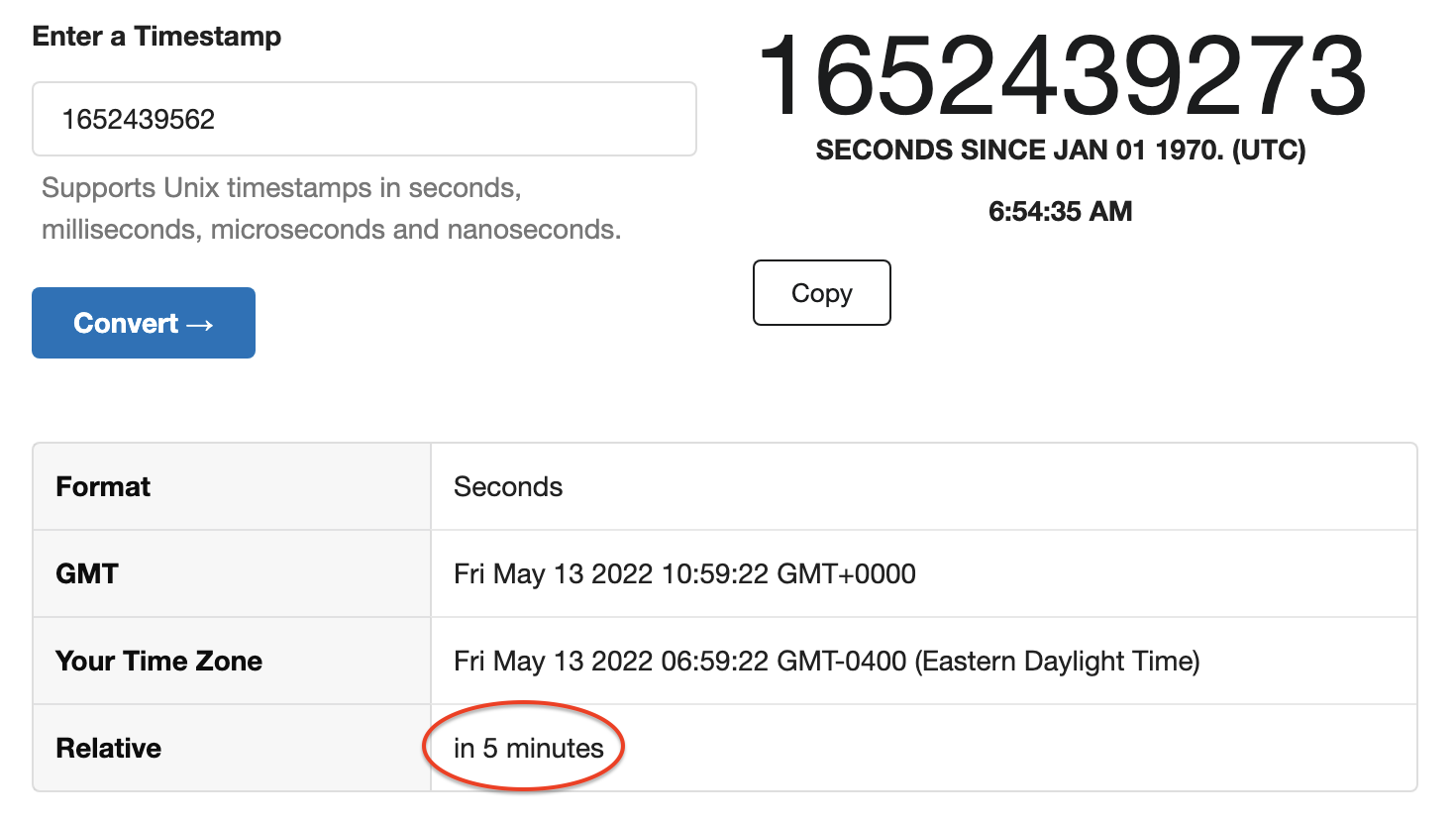1456x822 pixels.
Task: Click the 6:54:35 AM time display
Action: pos(1060,211)
